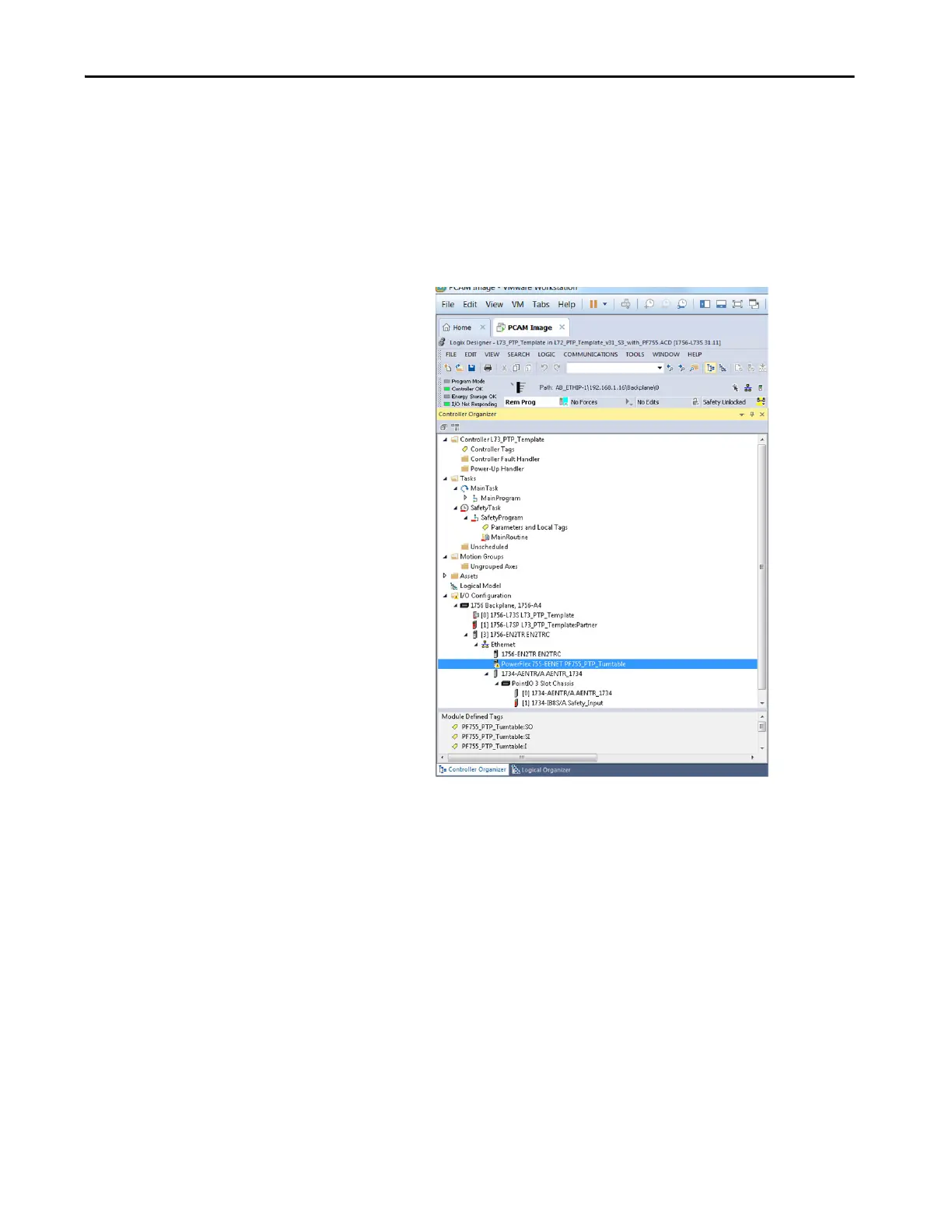Open the VMware VM menu
Screen dimensions: 952x1232
(518, 304)
